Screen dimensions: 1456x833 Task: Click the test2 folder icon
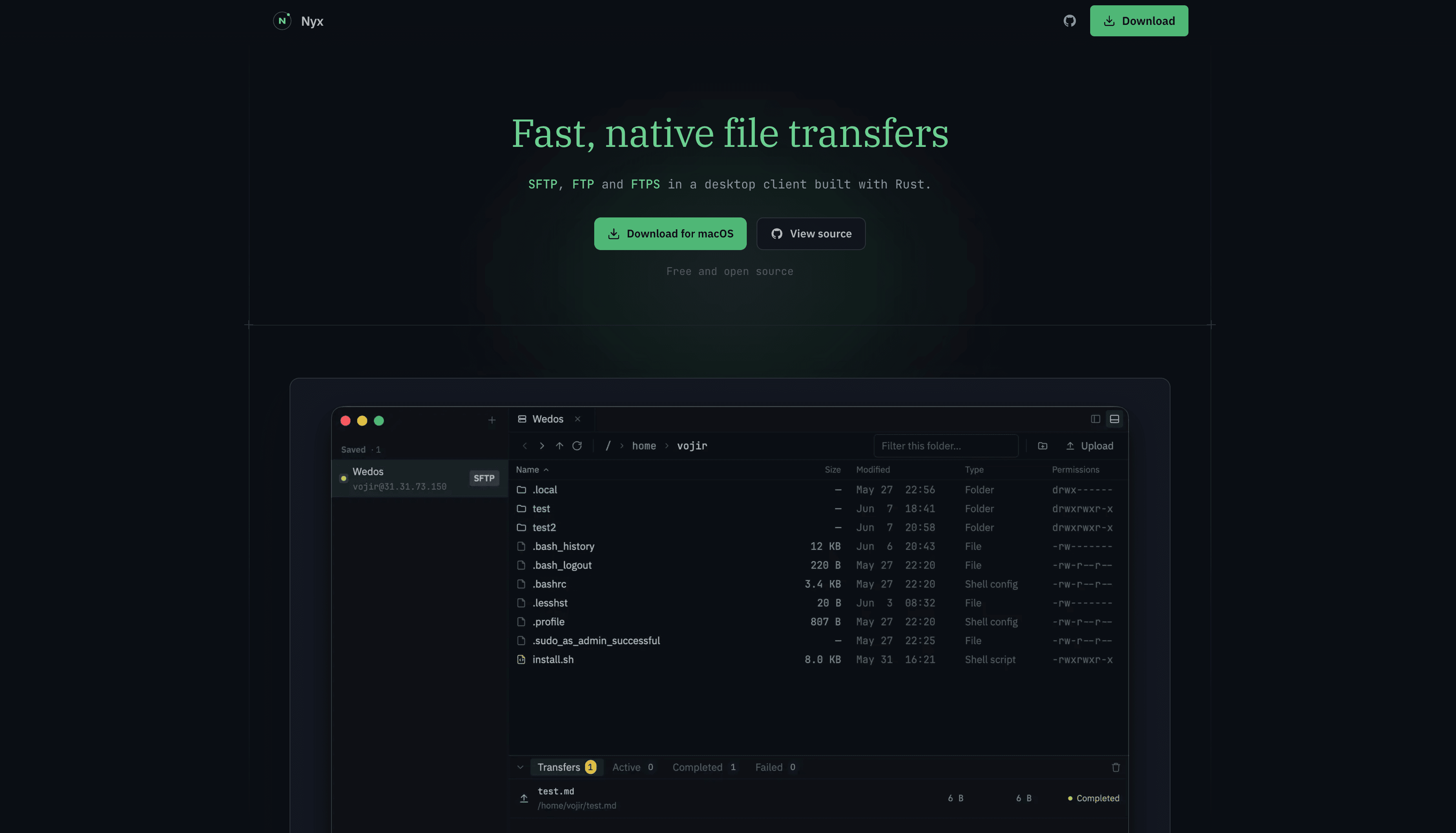pyautogui.click(x=522, y=527)
